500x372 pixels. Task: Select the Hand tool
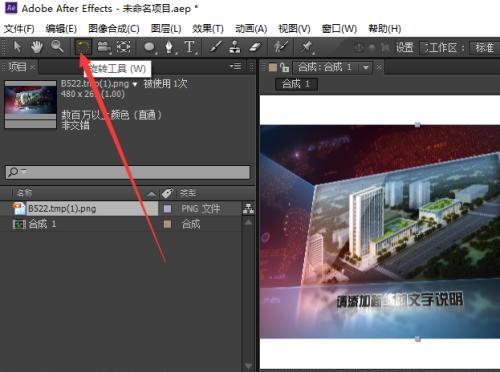pos(37,47)
